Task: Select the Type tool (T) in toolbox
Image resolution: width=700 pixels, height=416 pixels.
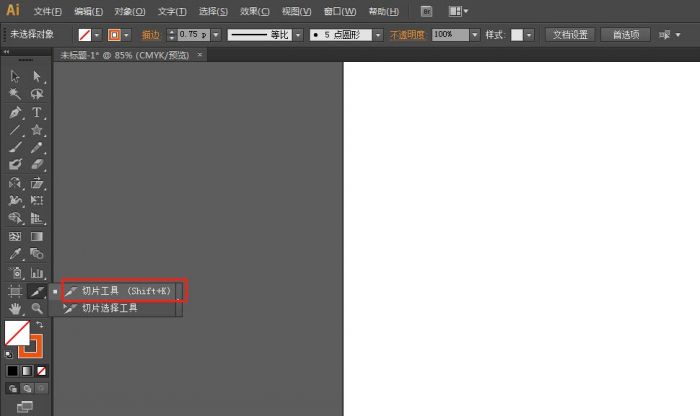Action: (x=37, y=112)
